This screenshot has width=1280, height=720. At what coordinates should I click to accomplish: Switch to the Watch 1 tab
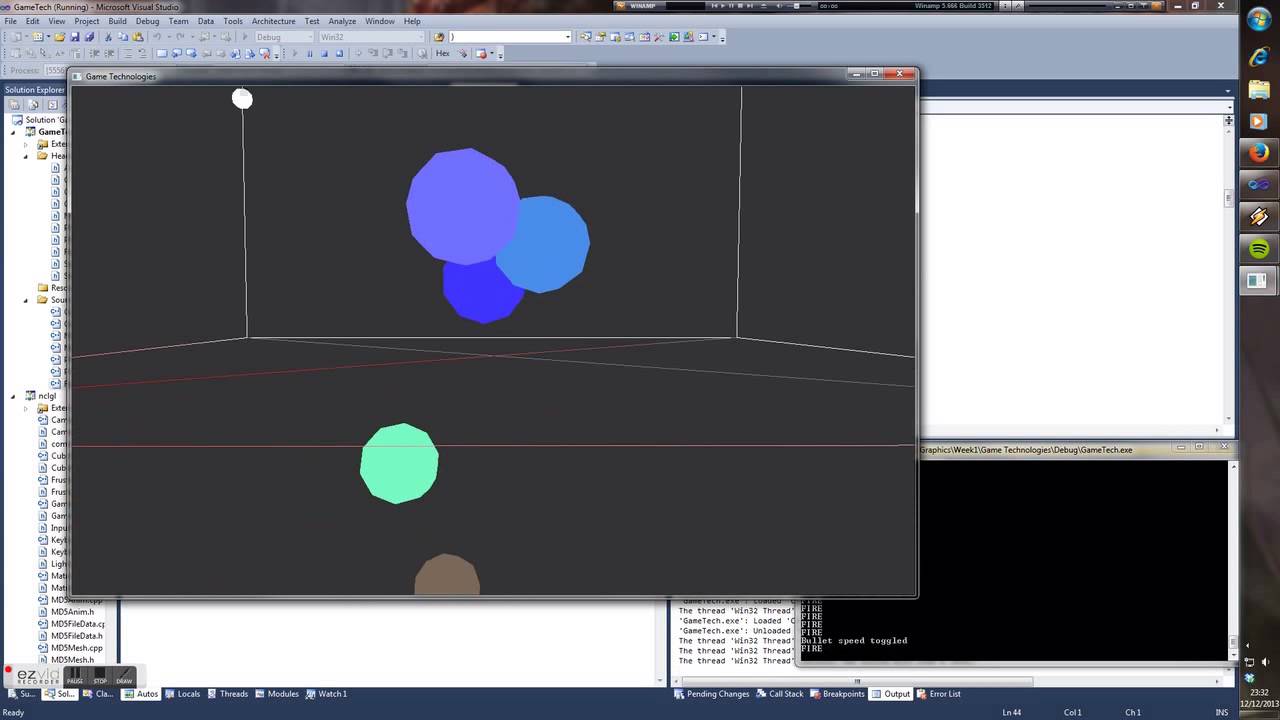[x=326, y=693]
